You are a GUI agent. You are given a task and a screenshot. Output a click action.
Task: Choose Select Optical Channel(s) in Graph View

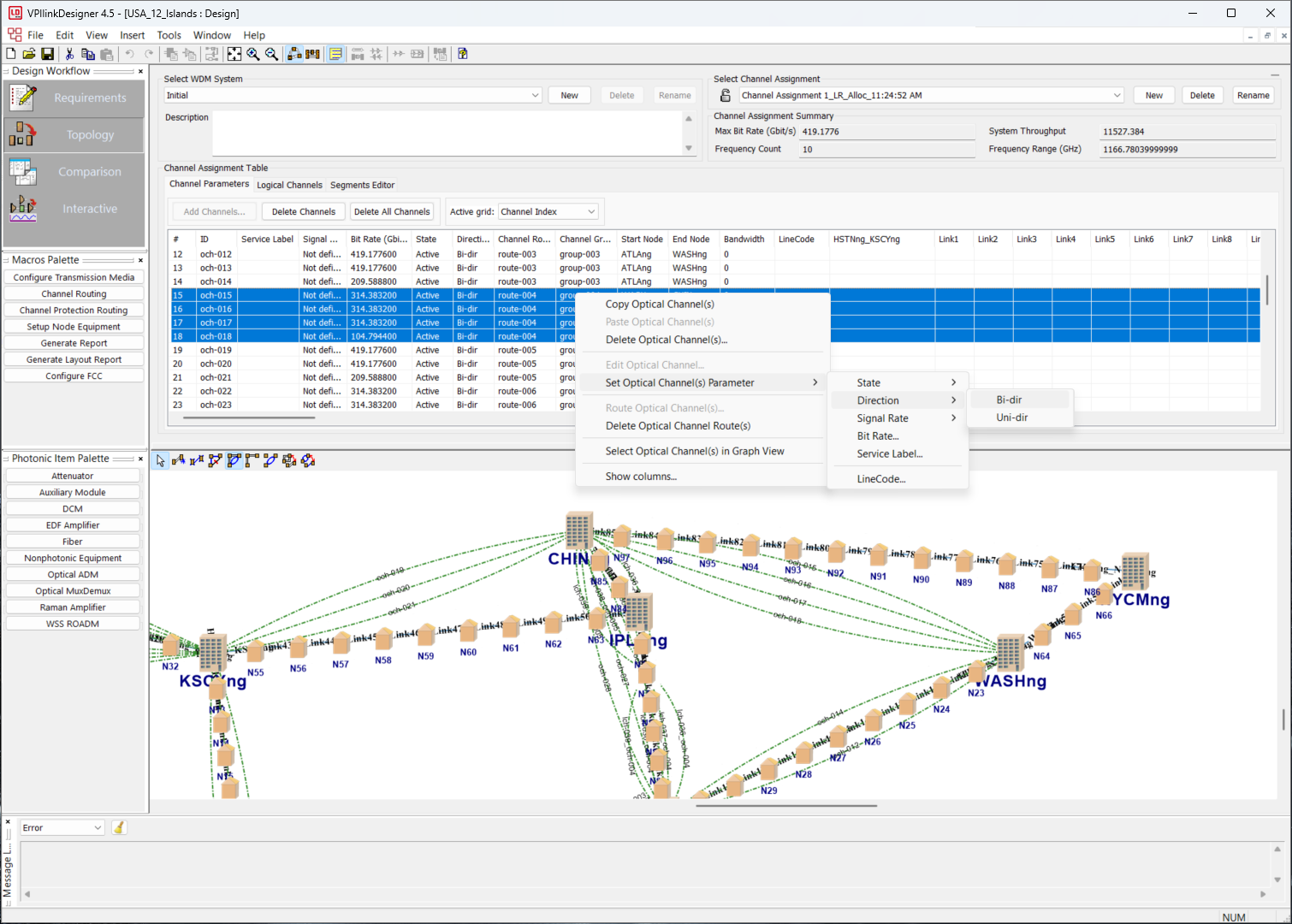[x=703, y=451]
